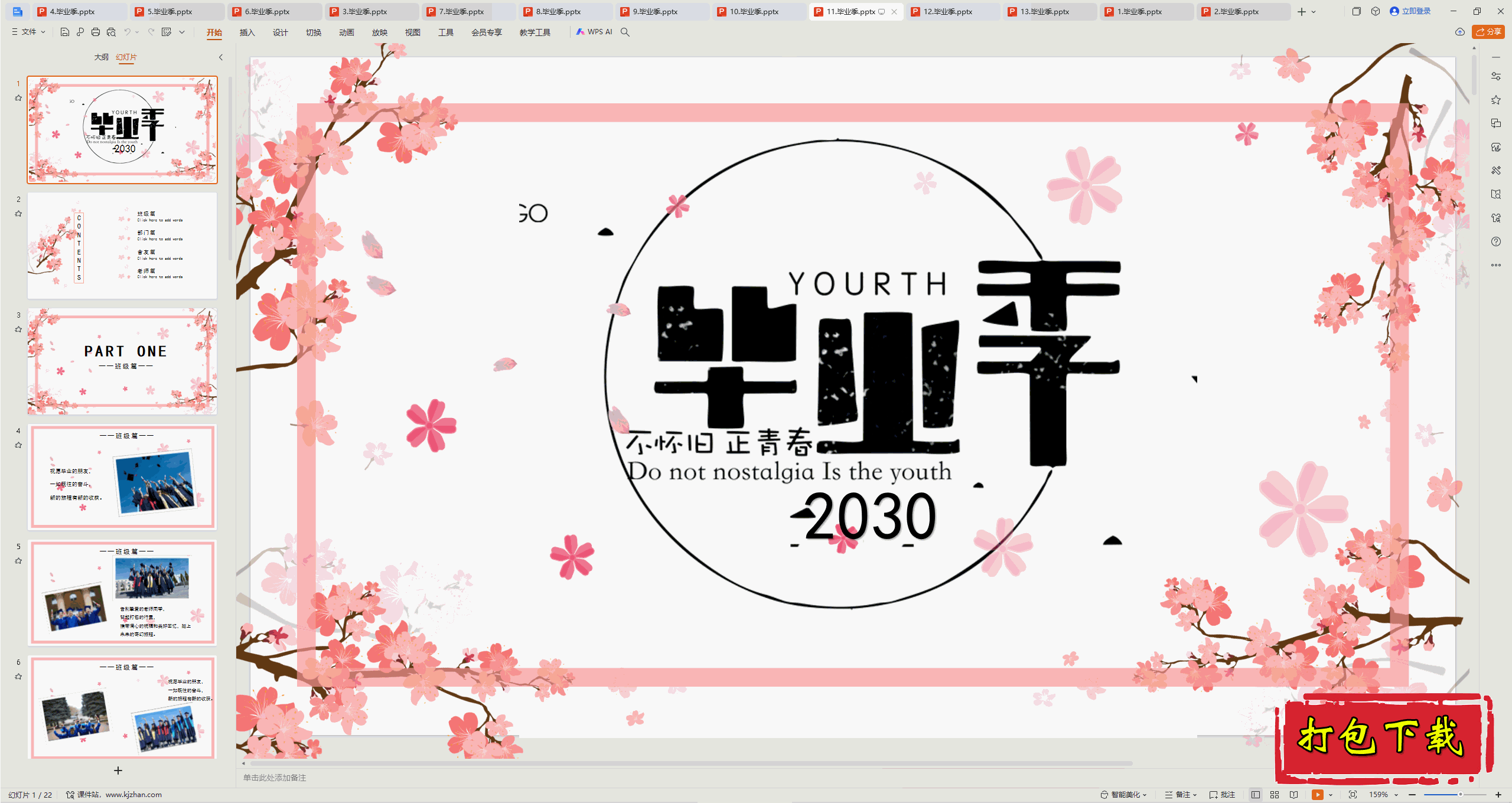Open the 插入 ribbon tab
The width and height of the screenshot is (1512, 803).
[247, 32]
